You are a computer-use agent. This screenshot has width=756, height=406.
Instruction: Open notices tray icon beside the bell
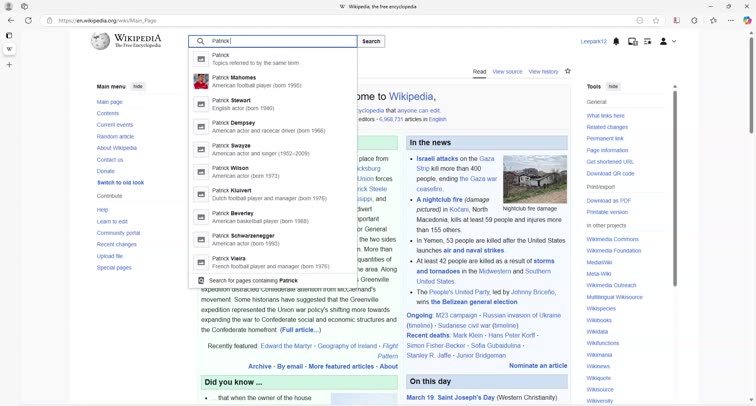point(633,41)
